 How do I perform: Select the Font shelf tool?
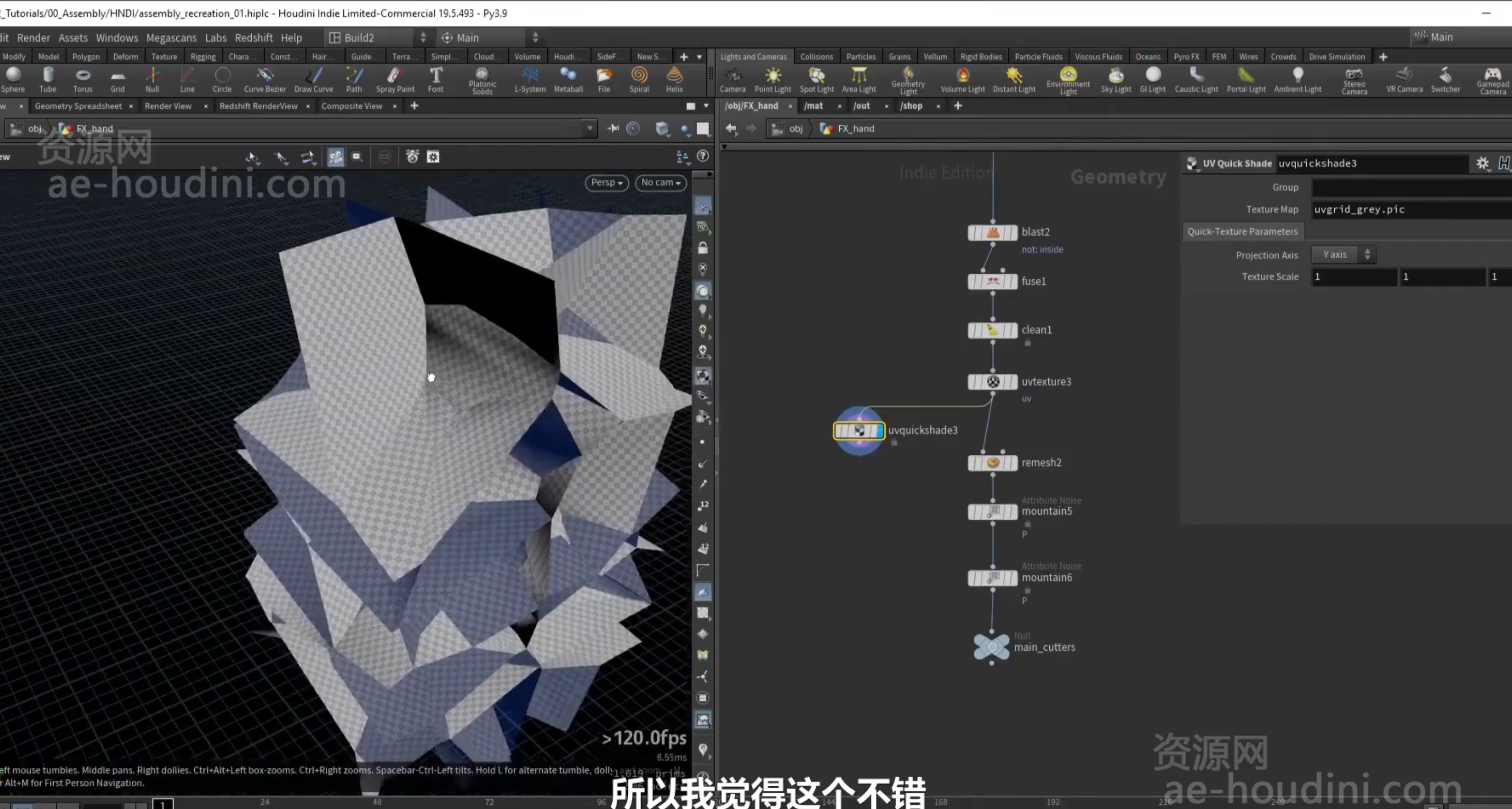coord(436,79)
